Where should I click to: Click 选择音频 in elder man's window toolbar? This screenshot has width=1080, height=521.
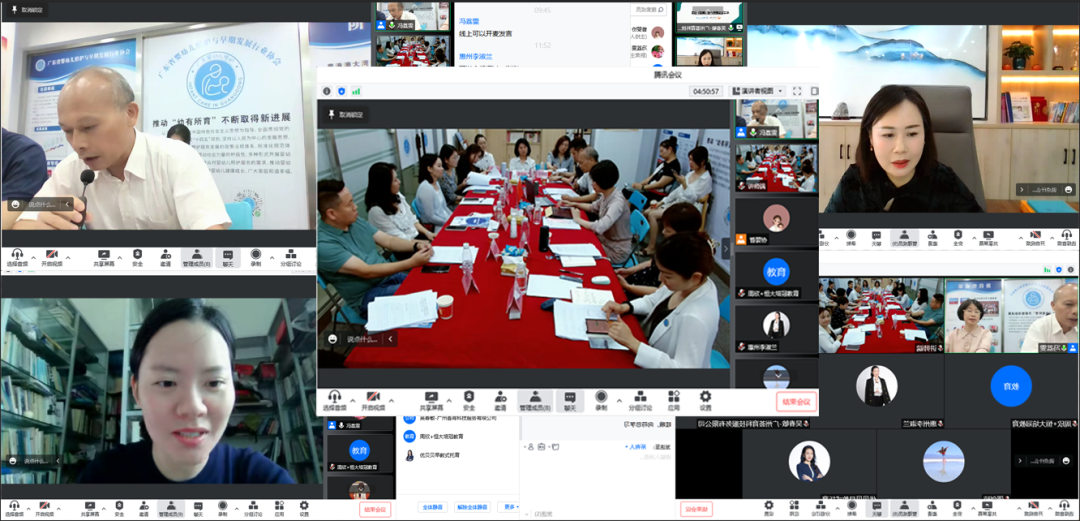tap(18, 258)
